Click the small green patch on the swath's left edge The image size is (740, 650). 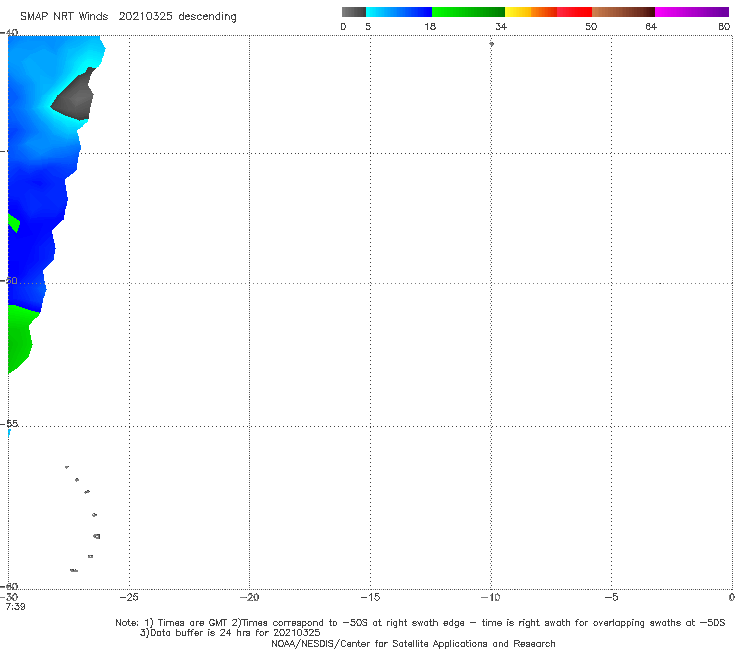tap(13, 223)
